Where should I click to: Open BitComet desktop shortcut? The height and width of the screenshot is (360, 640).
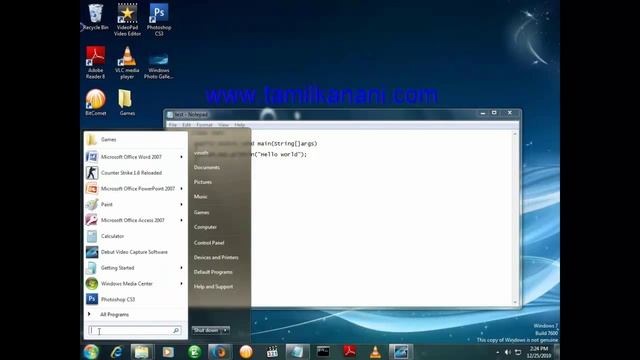point(96,102)
